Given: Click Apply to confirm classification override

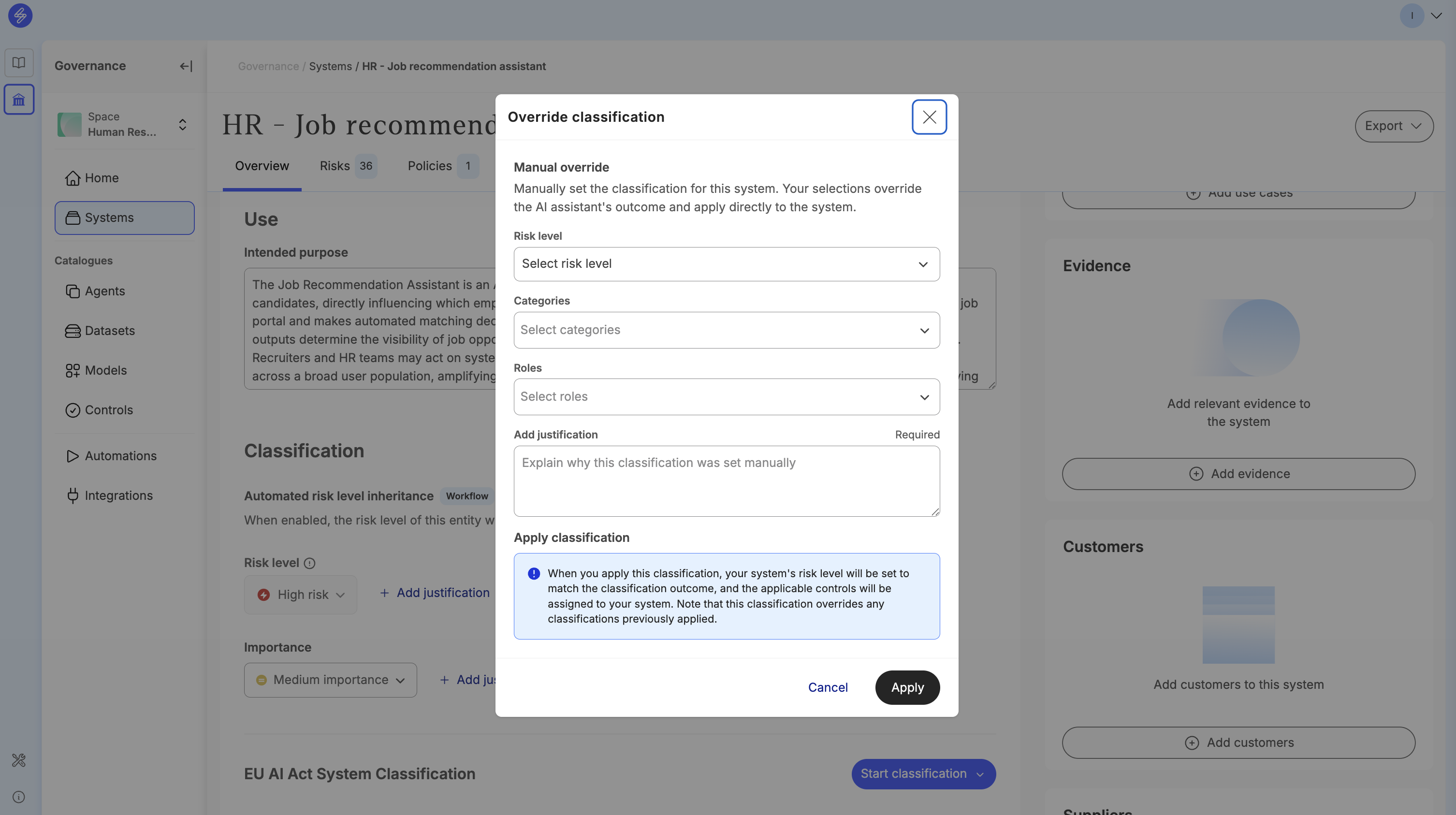Looking at the screenshot, I should (908, 687).
